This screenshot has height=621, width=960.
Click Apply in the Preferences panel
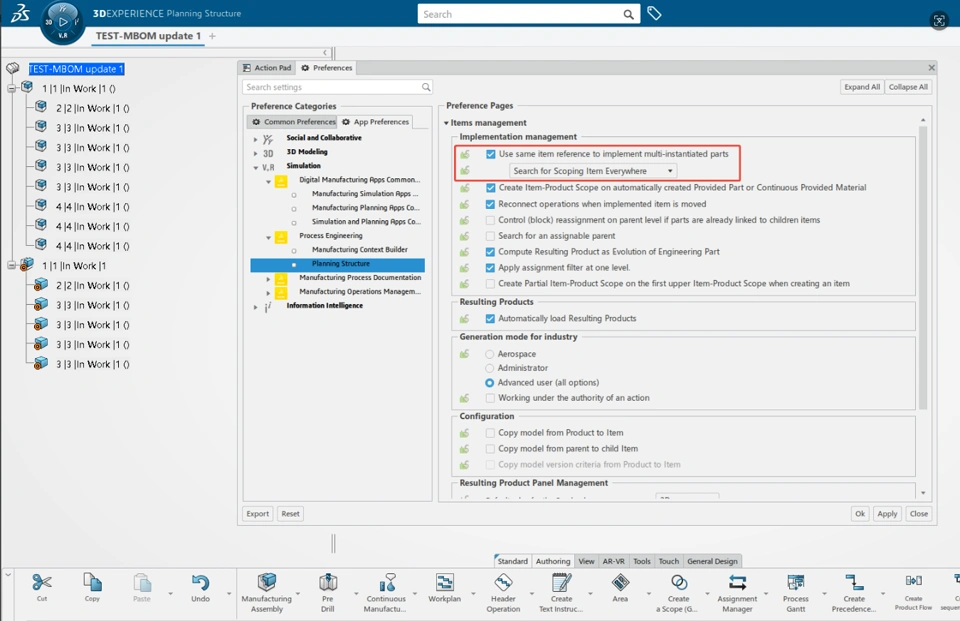click(x=887, y=514)
